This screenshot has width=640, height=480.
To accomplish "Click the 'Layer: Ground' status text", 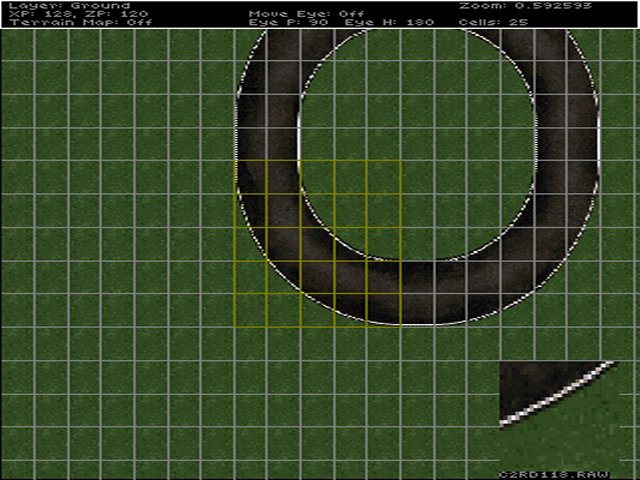I will 68,5.
